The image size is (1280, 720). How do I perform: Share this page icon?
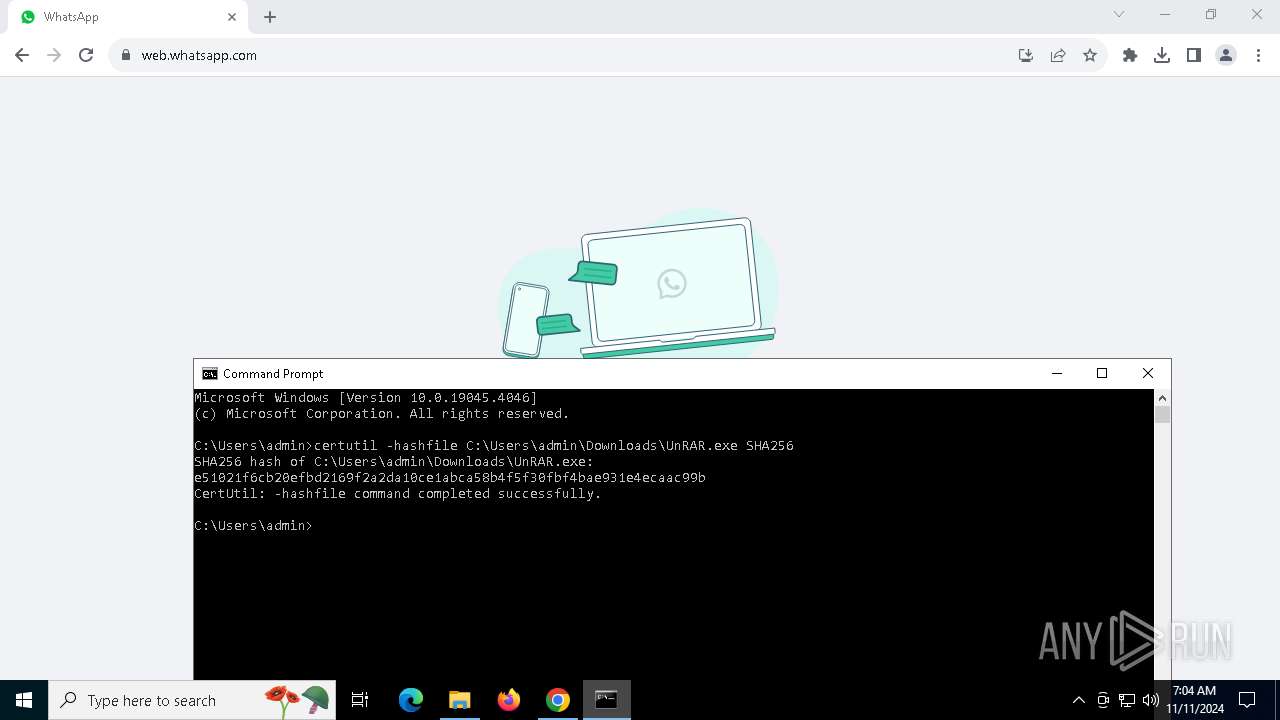pos(1058,55)
